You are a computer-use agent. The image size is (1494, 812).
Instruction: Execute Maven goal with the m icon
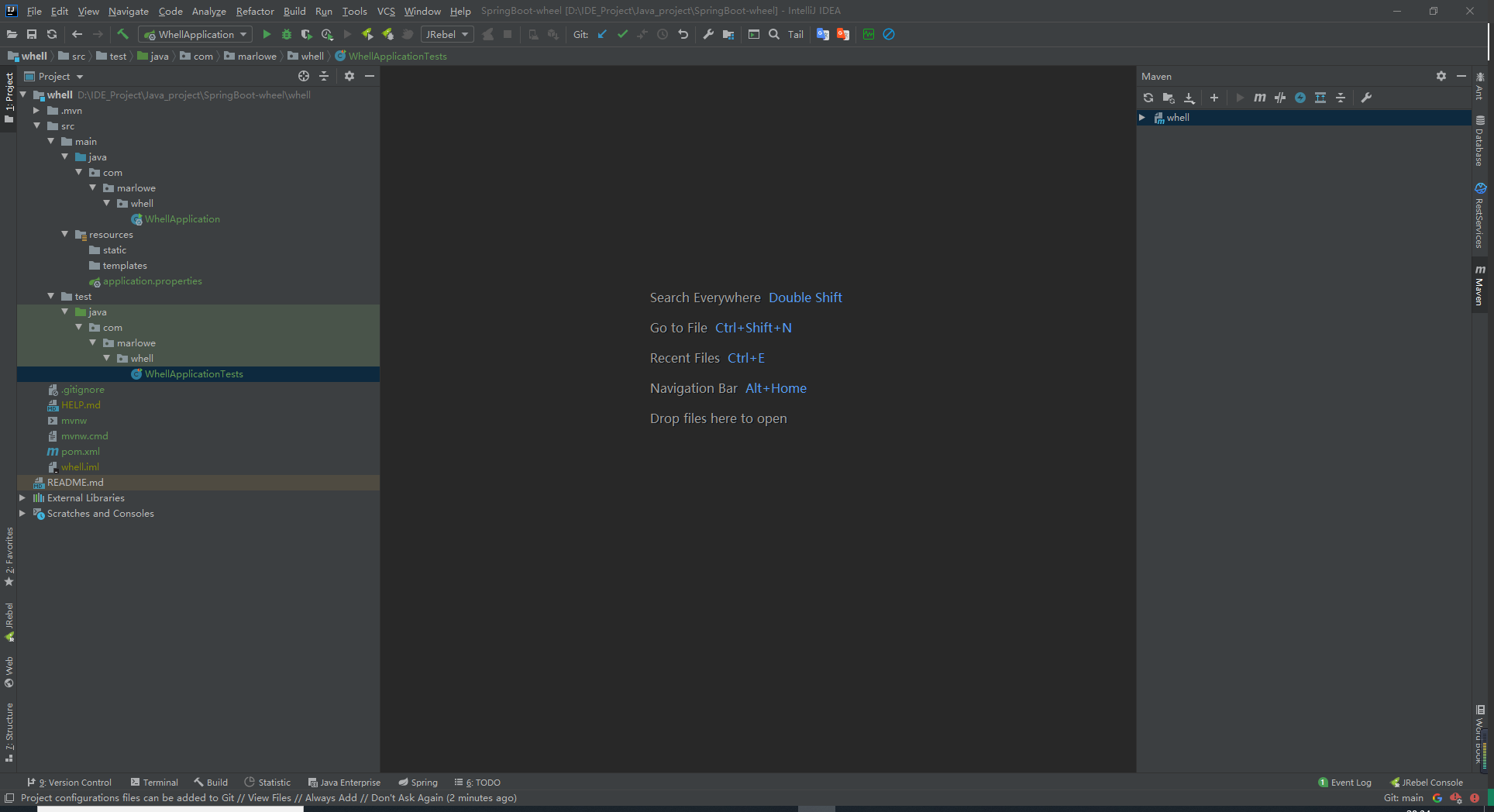1260,98
